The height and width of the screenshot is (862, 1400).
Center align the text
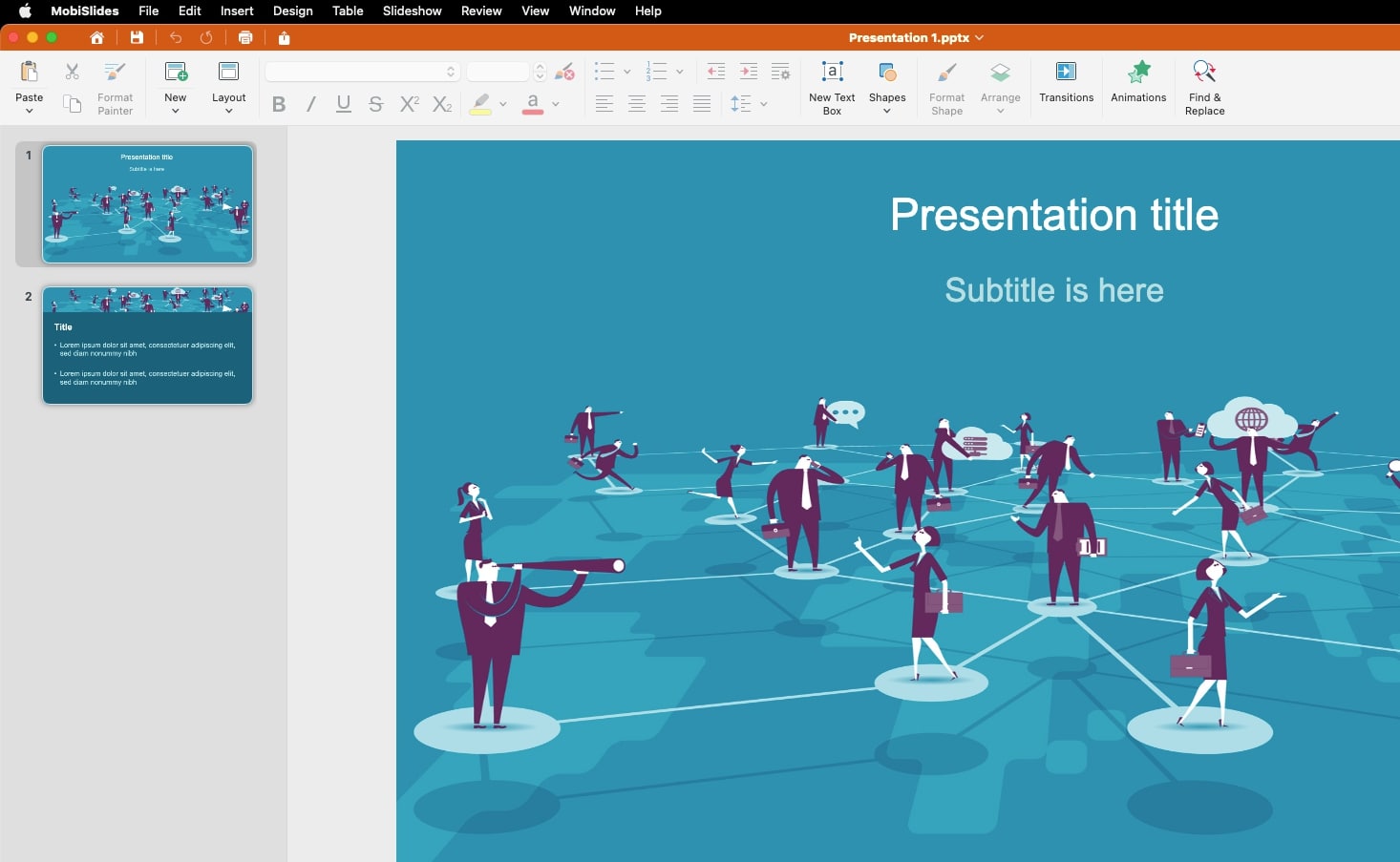coord(637,104)
